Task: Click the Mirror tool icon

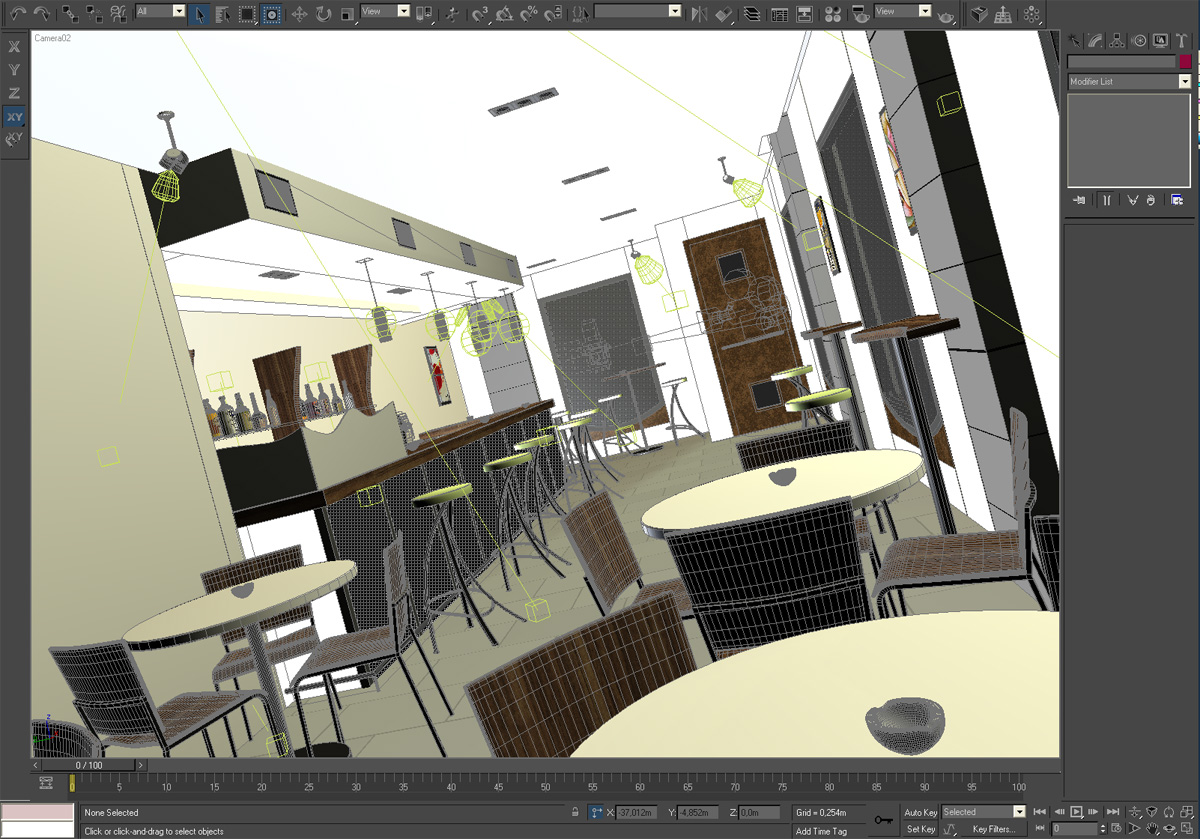Action: click(699, 14)
